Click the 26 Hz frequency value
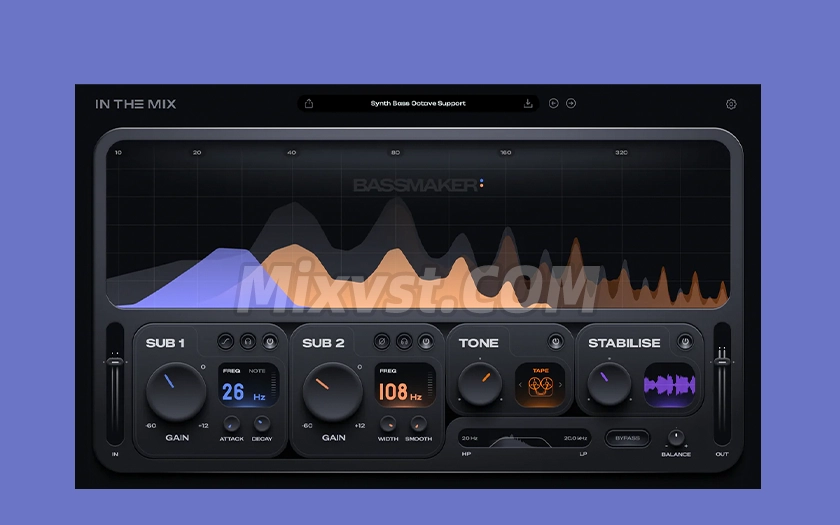Screen dimensions: 840x525 (x=244, y=392)
